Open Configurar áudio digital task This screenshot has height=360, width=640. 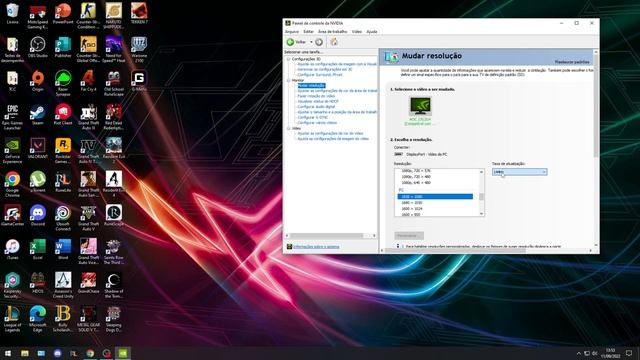[316, 107]
